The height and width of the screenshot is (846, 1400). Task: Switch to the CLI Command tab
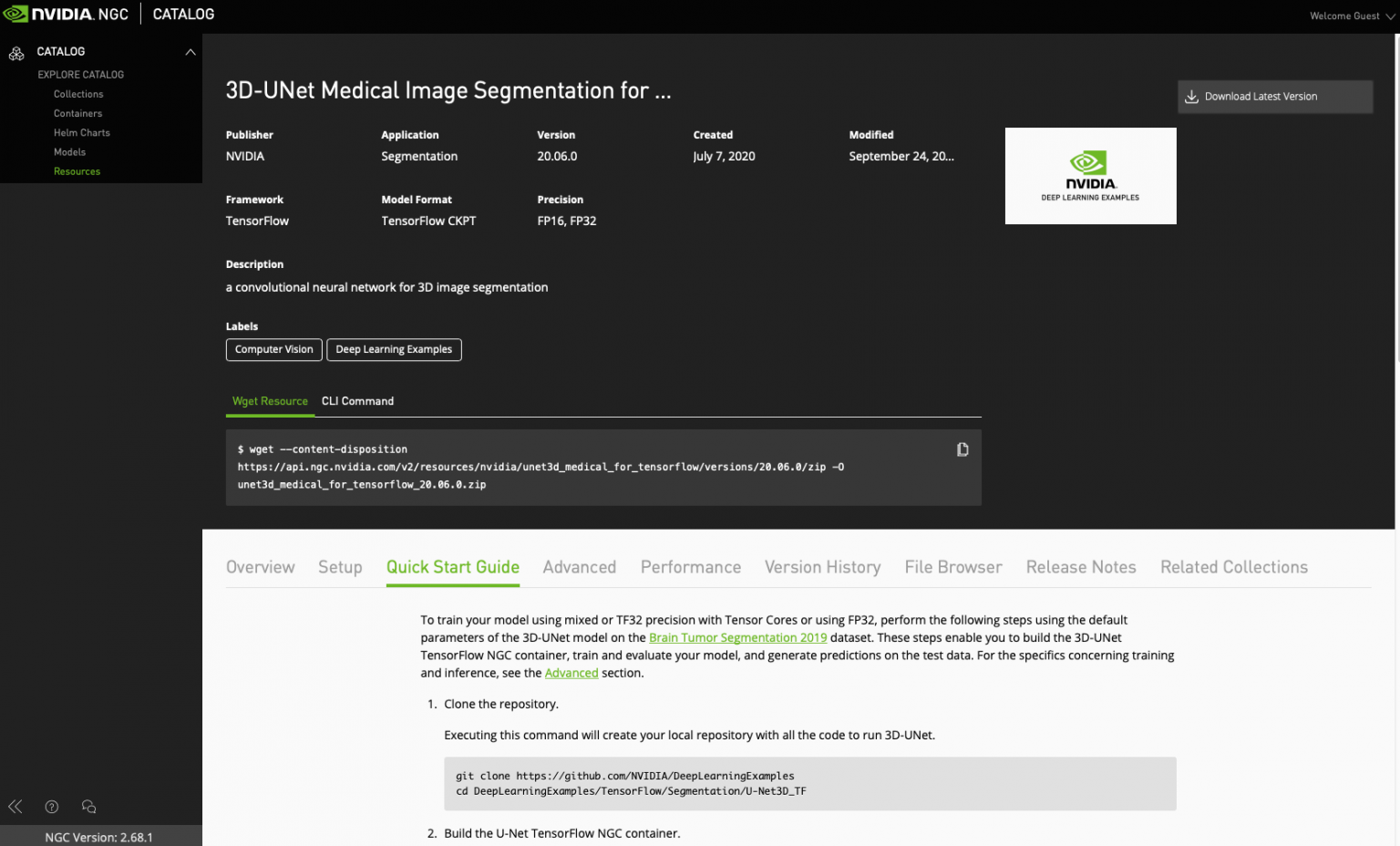click(357, 401)
